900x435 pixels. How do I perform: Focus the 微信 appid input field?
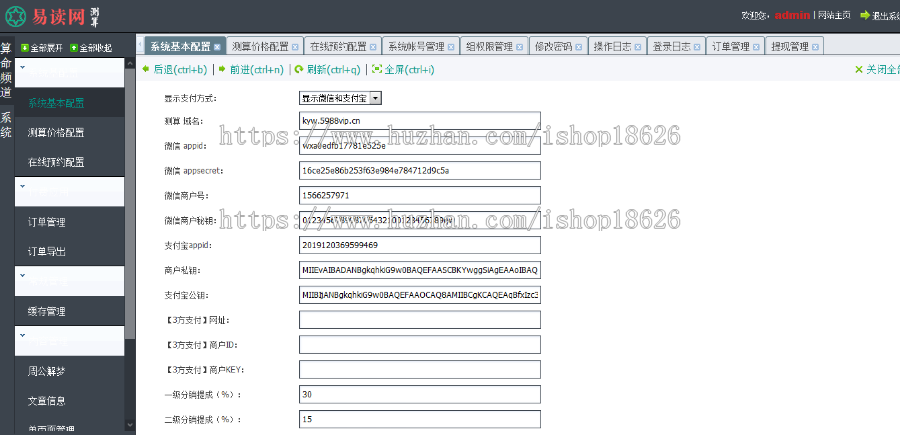pos(420,145)
